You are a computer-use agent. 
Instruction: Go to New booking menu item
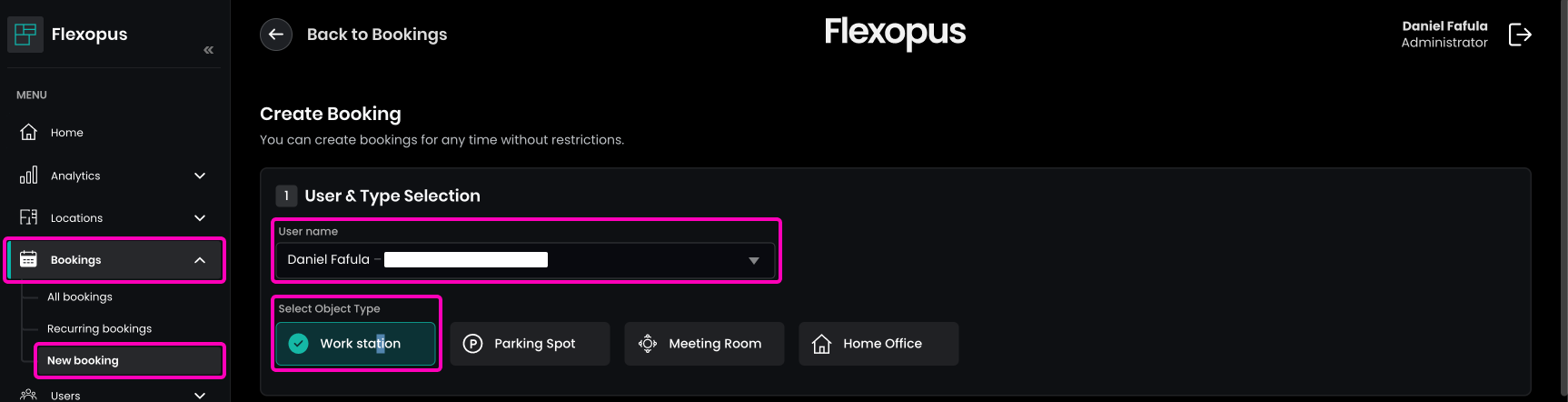(83, 361)
